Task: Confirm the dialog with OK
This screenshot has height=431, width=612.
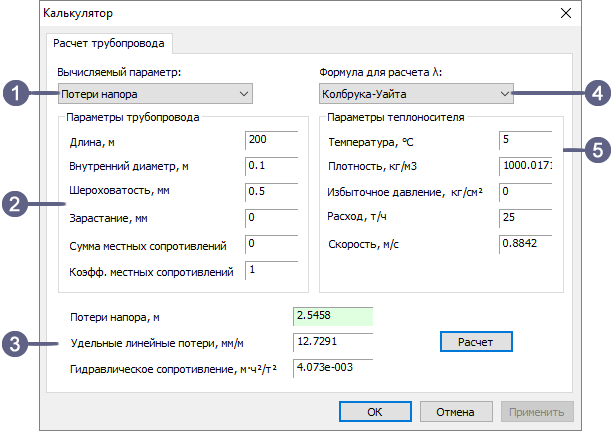Action: point(374,411)
